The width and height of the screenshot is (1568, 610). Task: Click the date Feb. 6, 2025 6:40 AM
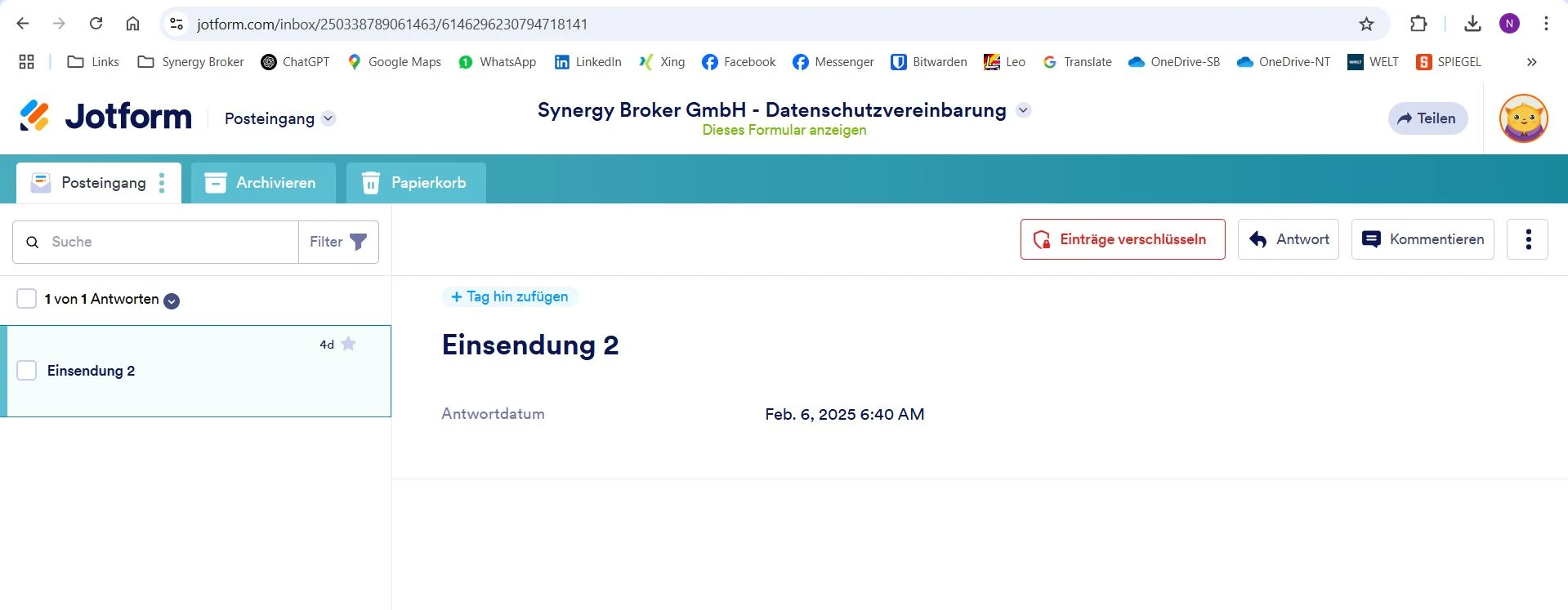click(845, 414)
